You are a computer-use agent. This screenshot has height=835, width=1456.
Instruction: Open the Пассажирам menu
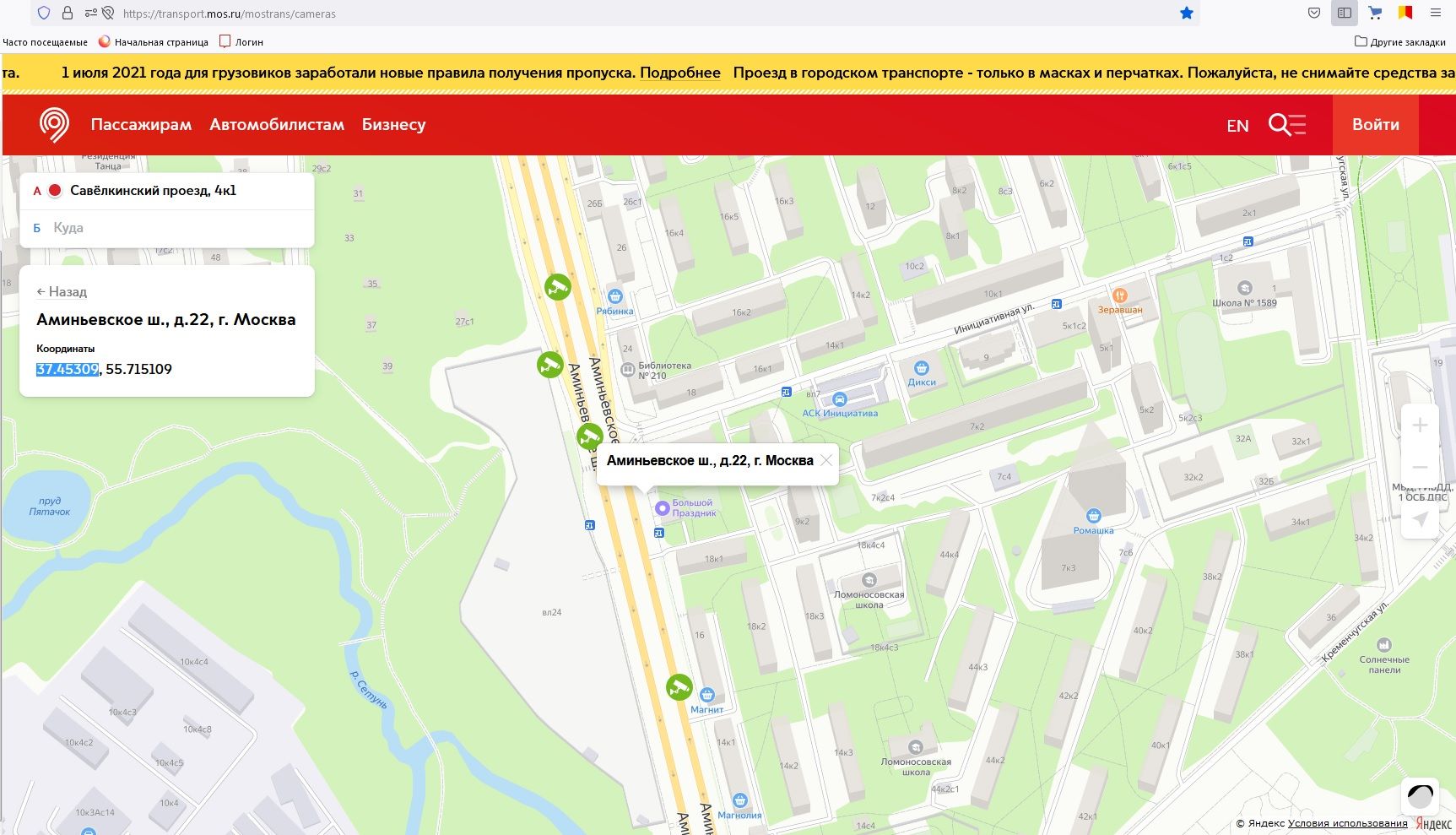tap(141, 125)
